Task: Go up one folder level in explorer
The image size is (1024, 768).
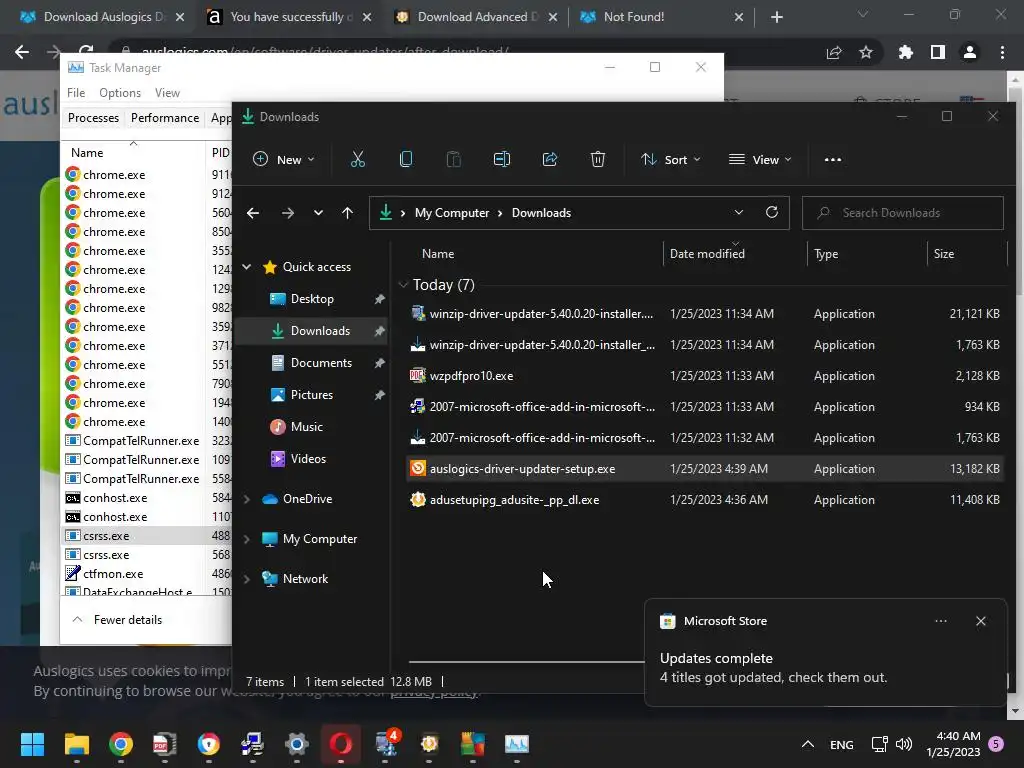Action: pos(347,213)
